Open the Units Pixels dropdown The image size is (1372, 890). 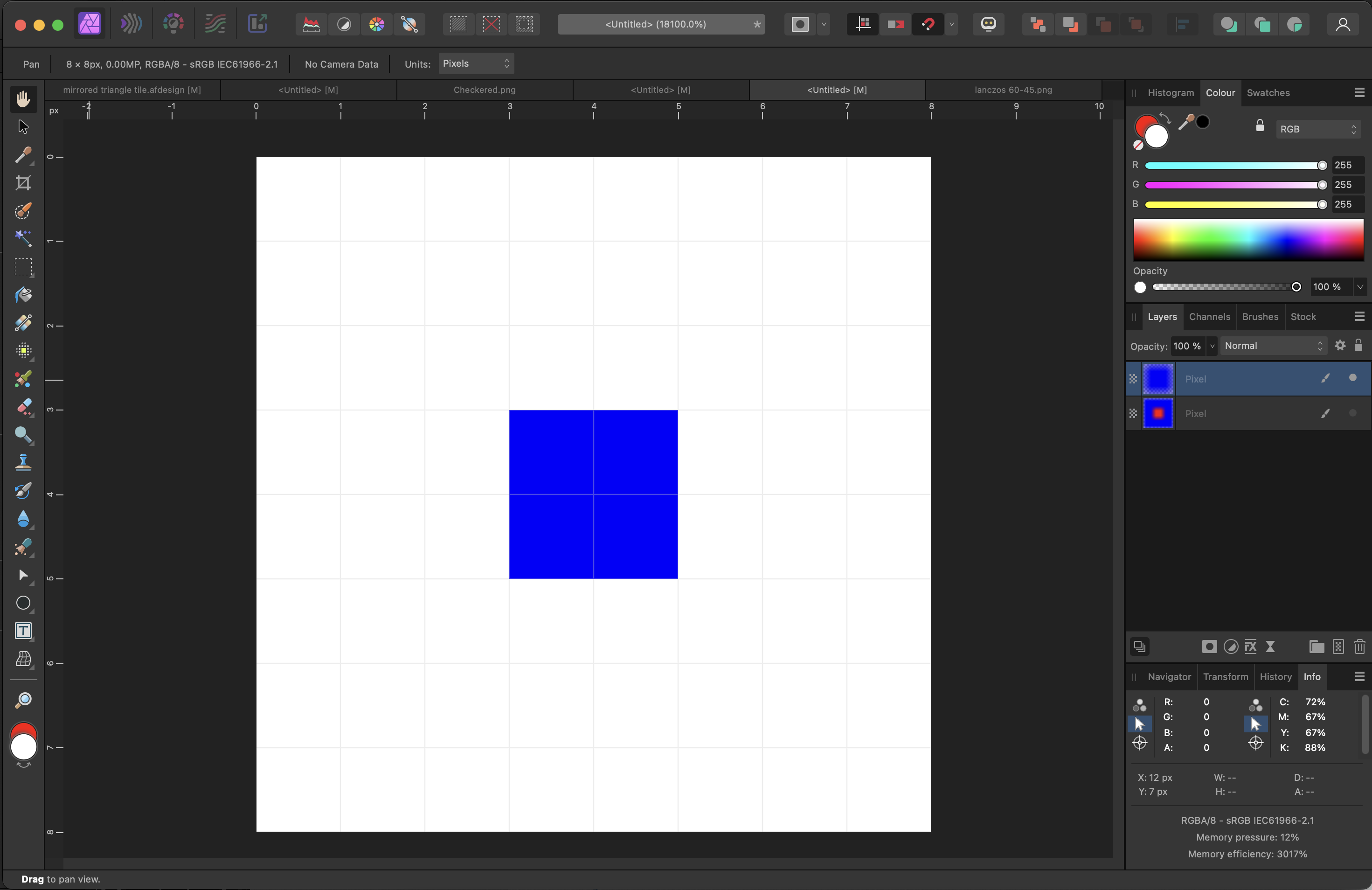point(476,63)
